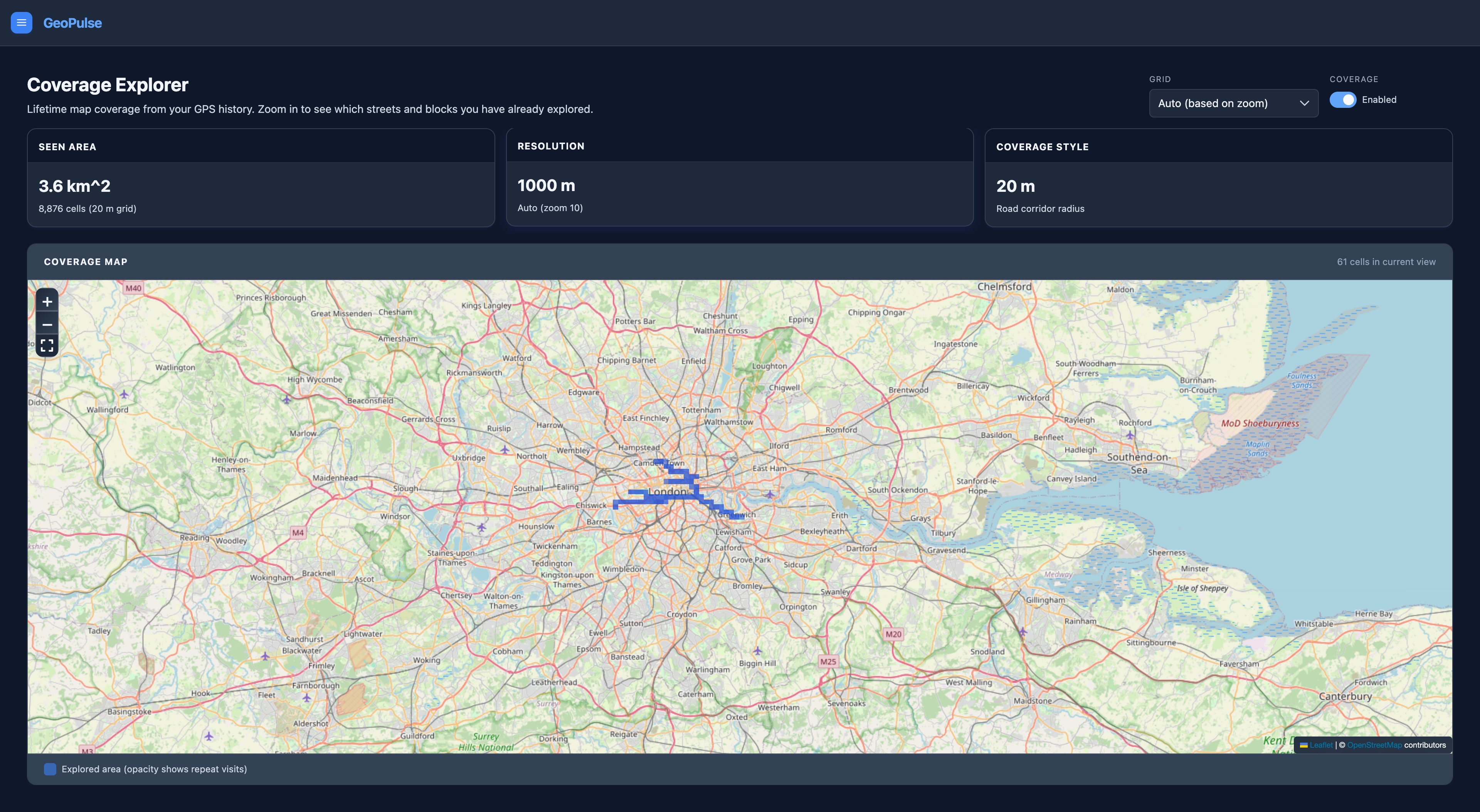Select the Coverage Style stat card
This screenshot has height=812, width=1480.
tap(1219, 178)
